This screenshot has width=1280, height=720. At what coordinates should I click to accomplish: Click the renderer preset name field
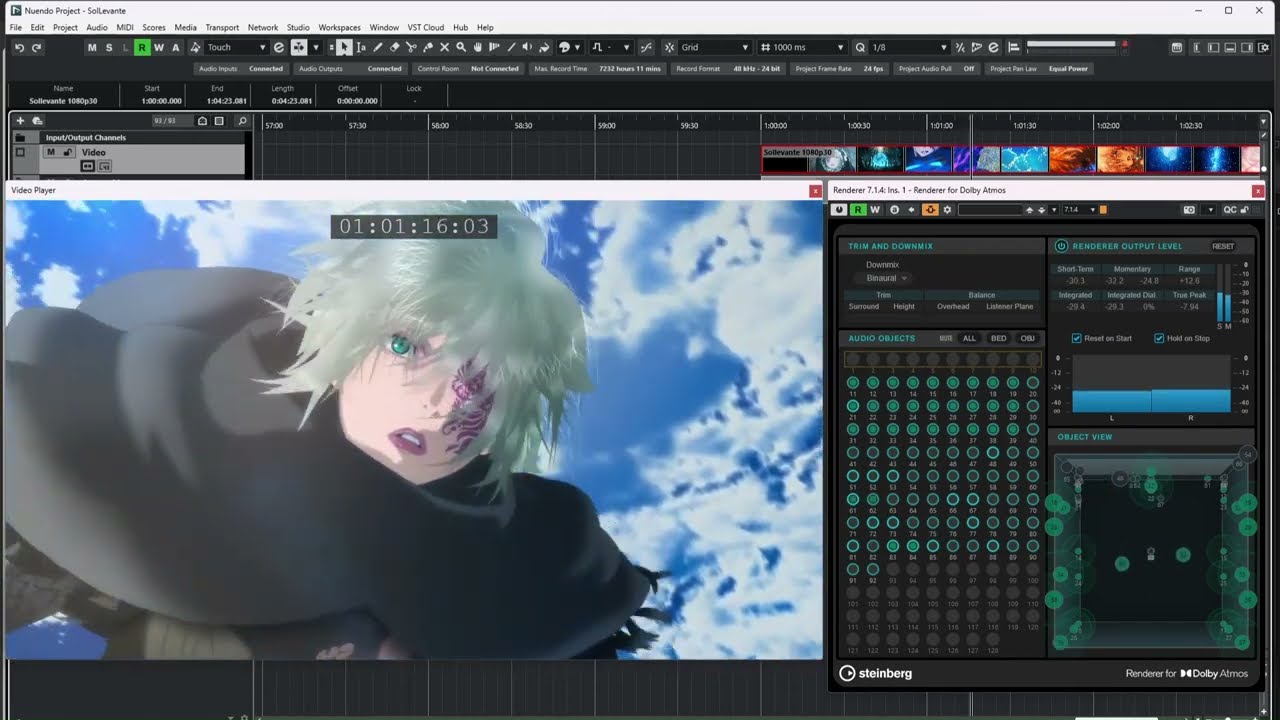coord(990,210)
